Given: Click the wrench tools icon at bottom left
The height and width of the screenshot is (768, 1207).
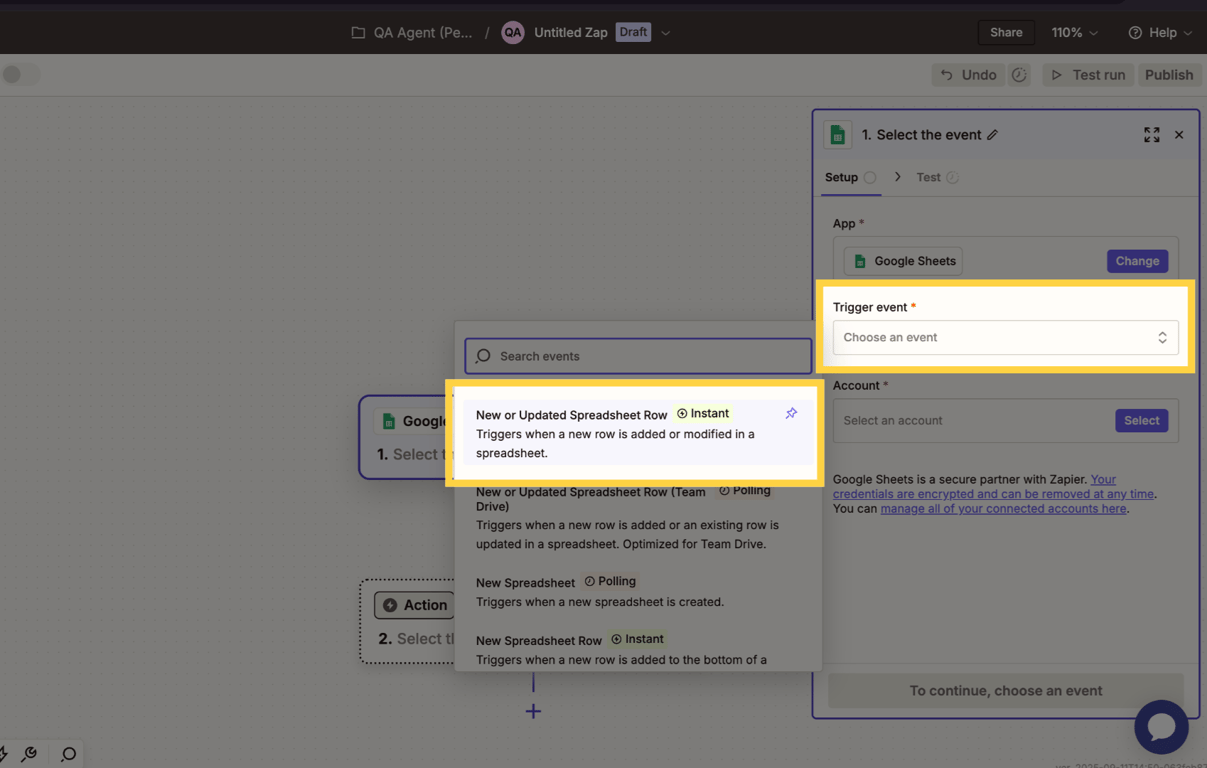Looking at the screenshot, I should (x=30, y=754).
